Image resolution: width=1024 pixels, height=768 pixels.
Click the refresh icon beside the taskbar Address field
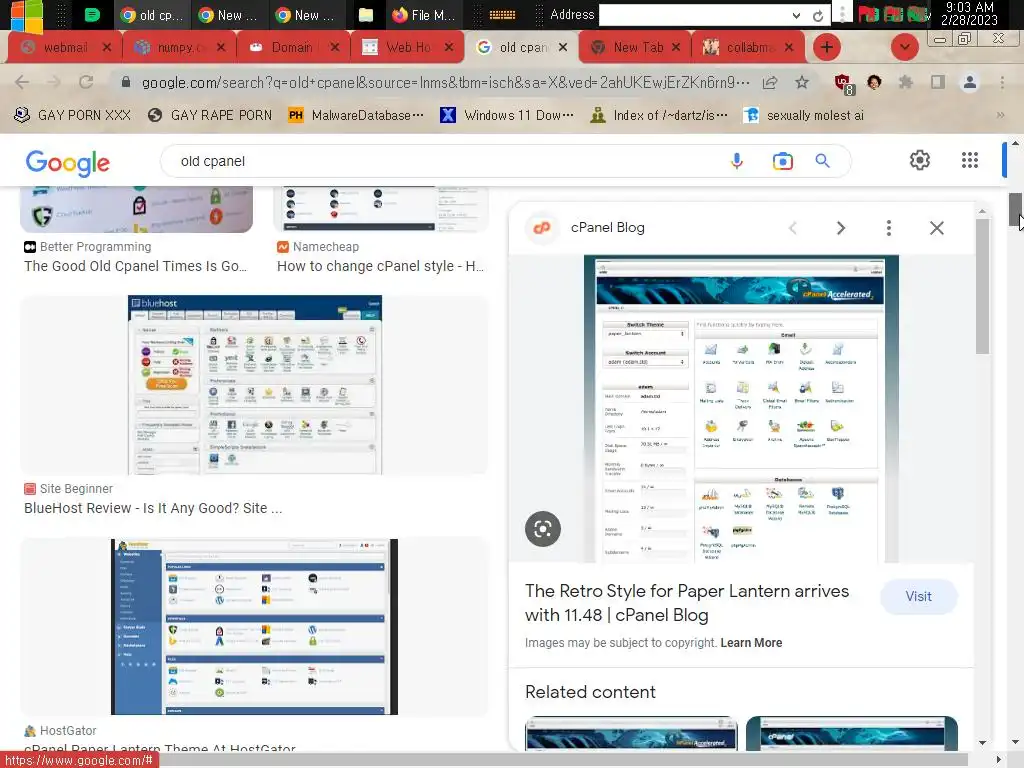818,16
